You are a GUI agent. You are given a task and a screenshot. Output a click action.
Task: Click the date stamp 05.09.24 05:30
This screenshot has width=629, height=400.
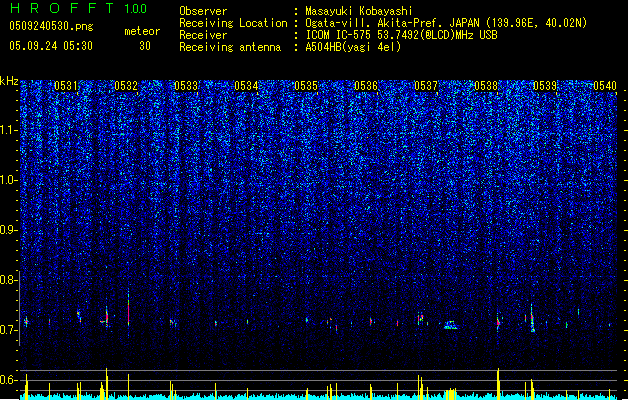(51, 46)
